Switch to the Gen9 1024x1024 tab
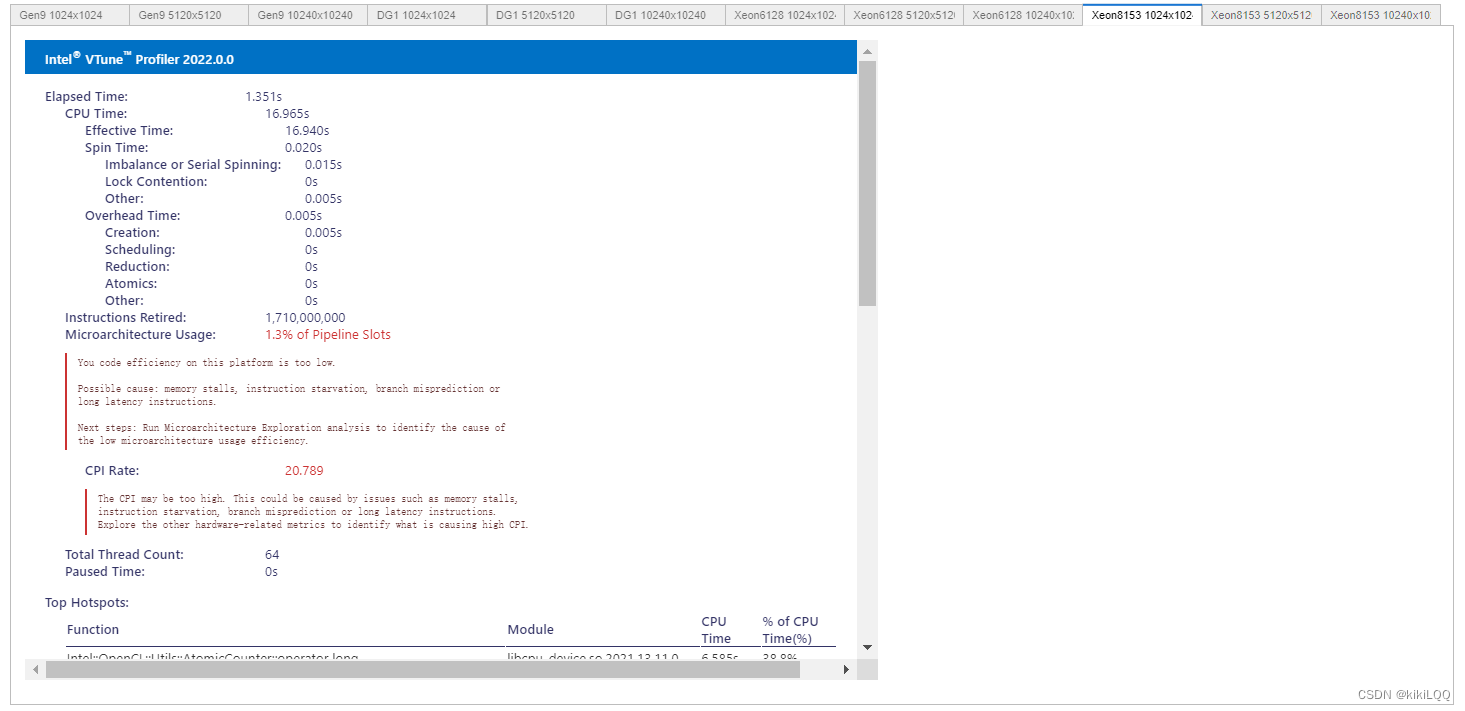Image resolution: width=1465 pixels, height=711 pixels. (x=71, y=15)
